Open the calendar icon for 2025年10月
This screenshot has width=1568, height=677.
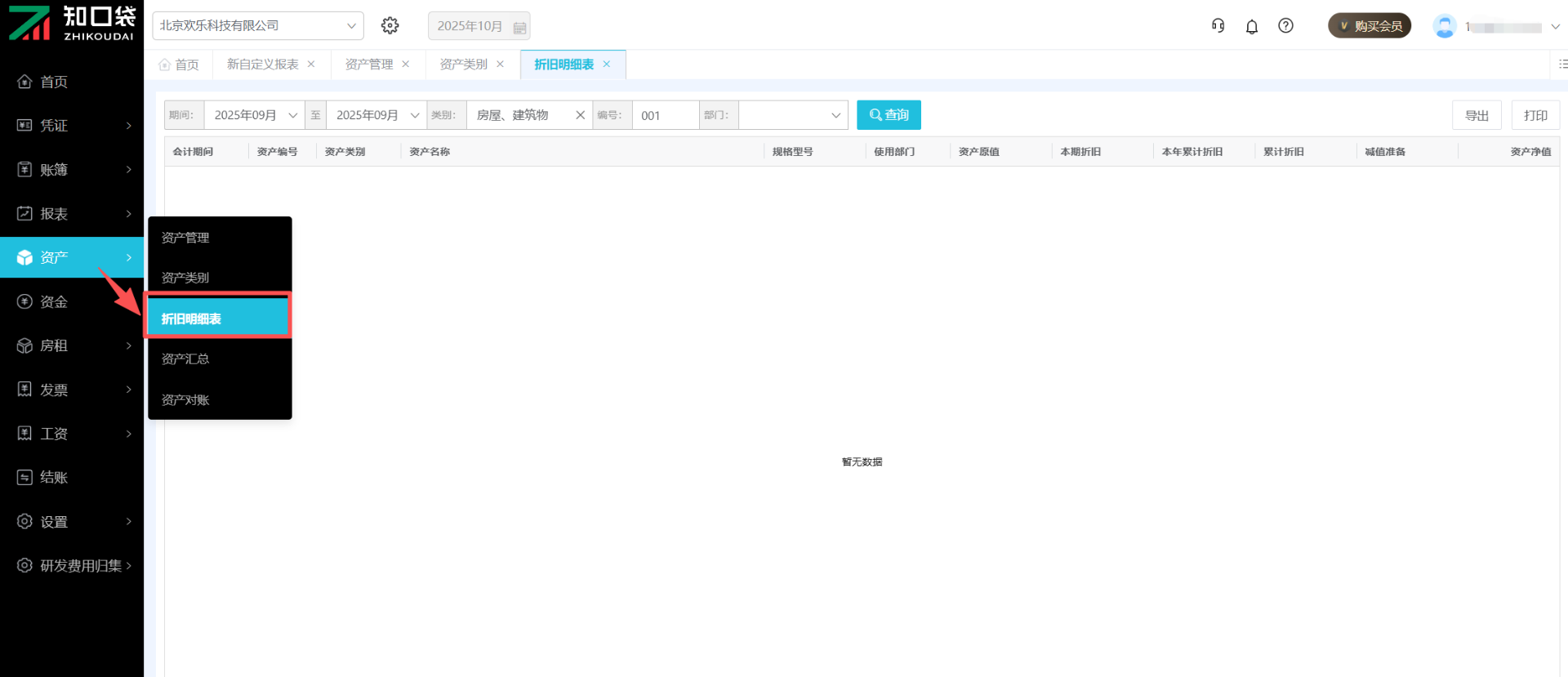[519, 27]
